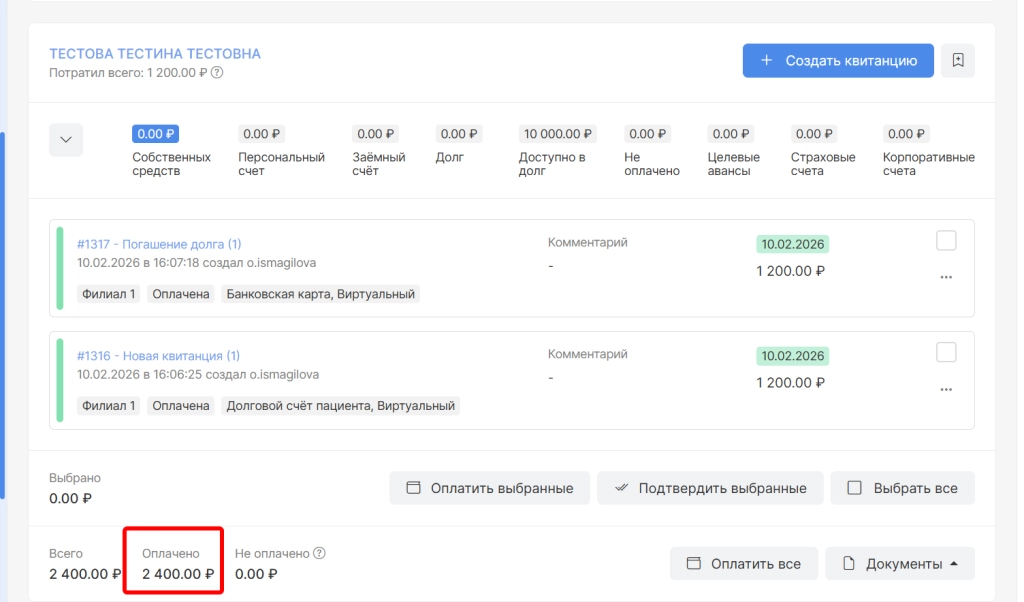This screenshot has height=602, width=1024.
Task: Click Оплатить выбранные button
Action: click(x=490, y=488)
